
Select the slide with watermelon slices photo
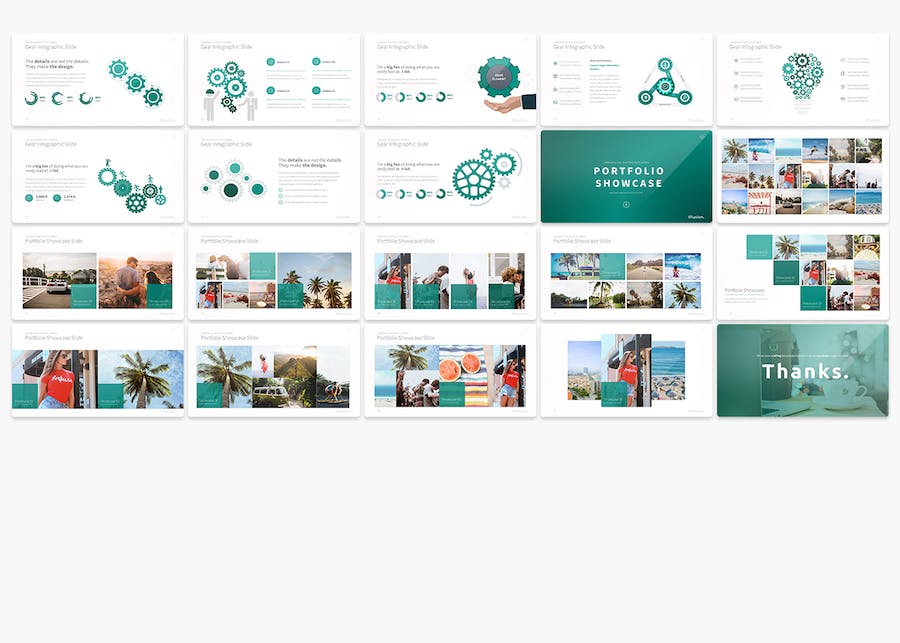click(450, 377)
